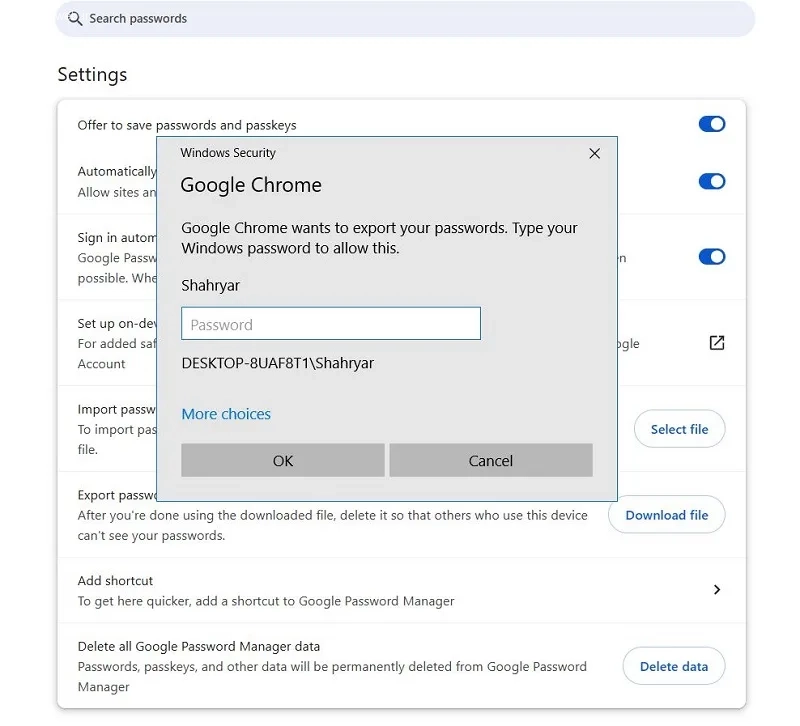The image size is (800, 726).
Task: Click the Settings heading
Action: click(x=92, y=74)
